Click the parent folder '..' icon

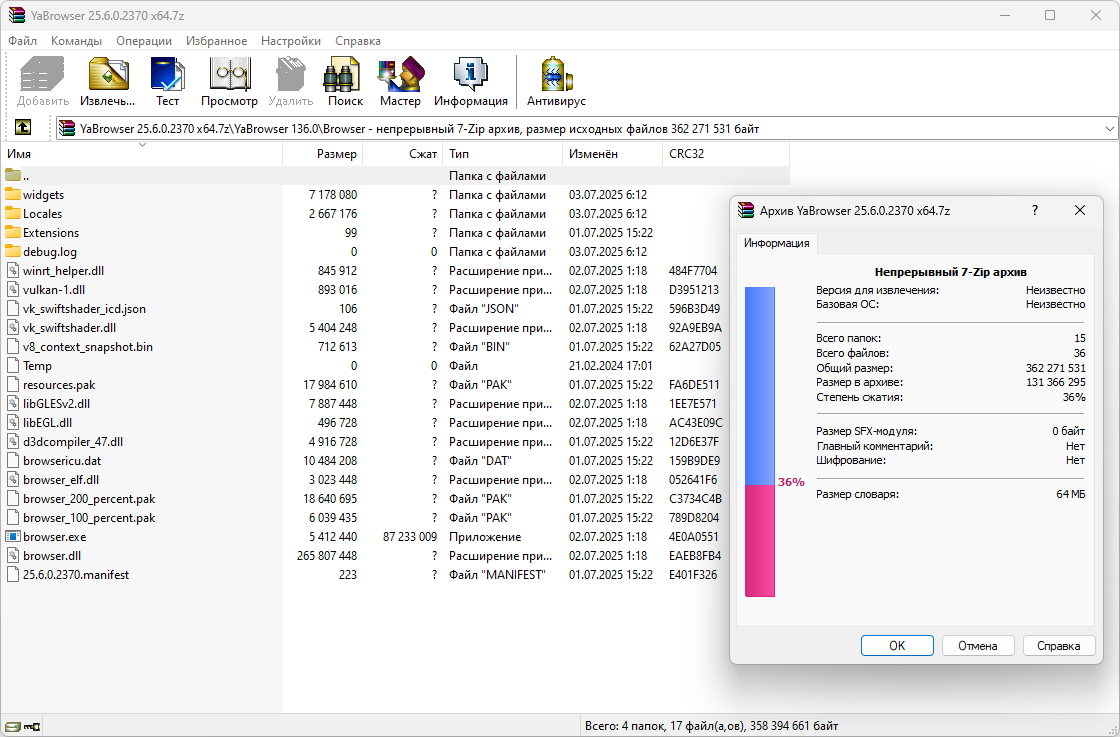click(x=13, y=175)
